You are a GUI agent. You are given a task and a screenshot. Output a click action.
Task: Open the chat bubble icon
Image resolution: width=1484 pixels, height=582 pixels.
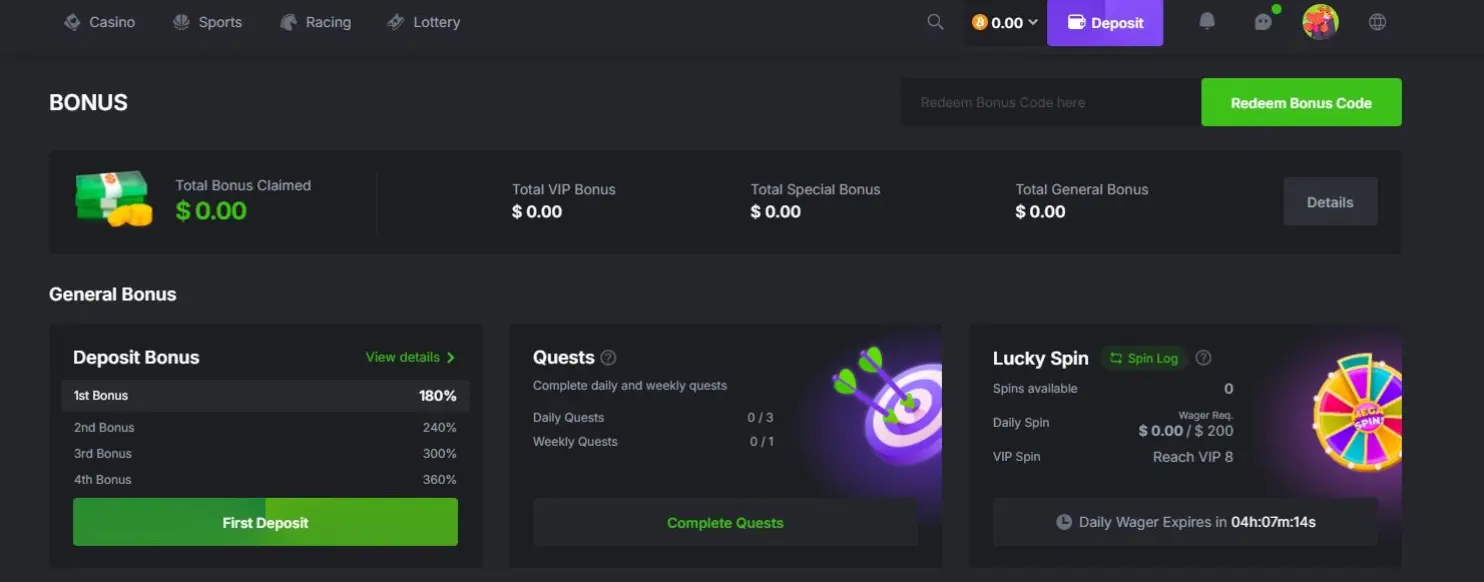(1263, 22)
